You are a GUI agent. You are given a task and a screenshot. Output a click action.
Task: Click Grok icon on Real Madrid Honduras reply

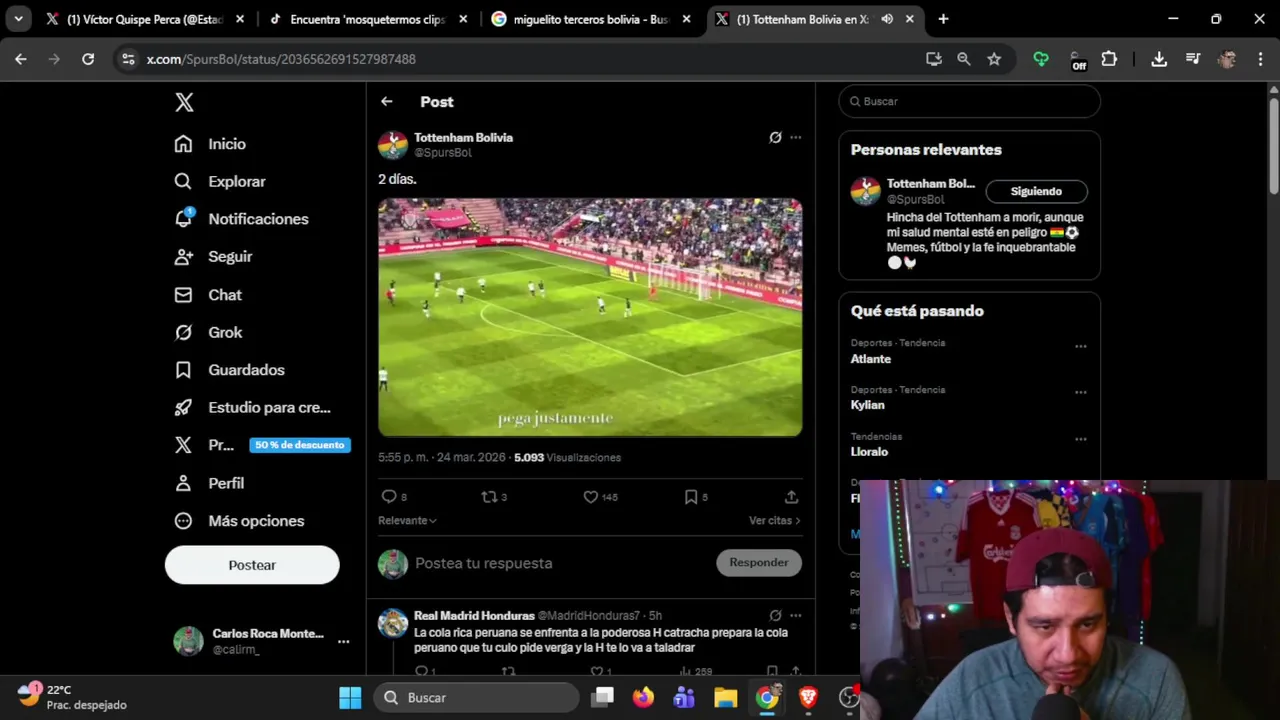click(775, 616)
